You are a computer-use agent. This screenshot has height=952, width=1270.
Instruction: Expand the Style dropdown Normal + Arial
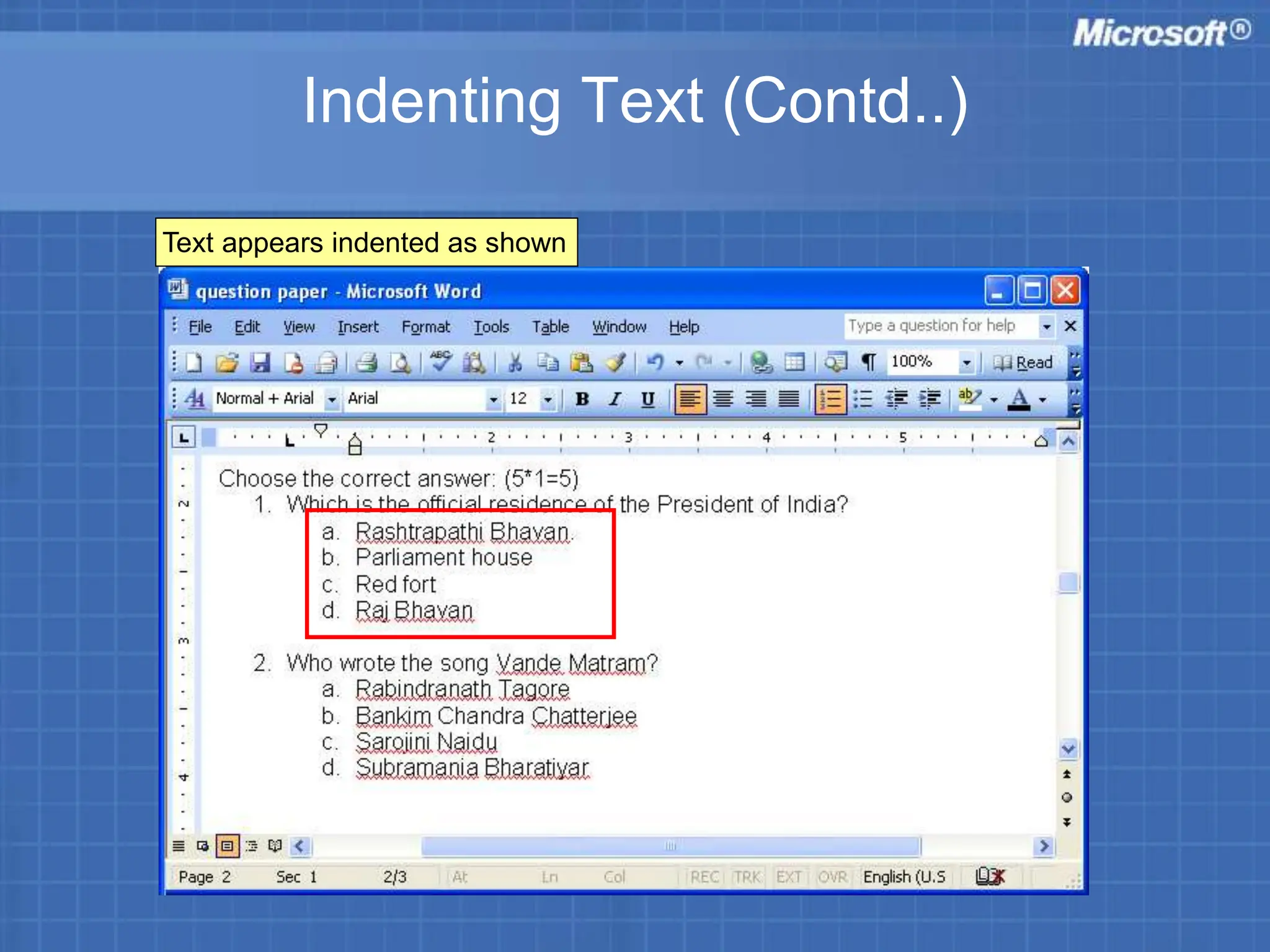pyautogui.click(x=332, y=400)
